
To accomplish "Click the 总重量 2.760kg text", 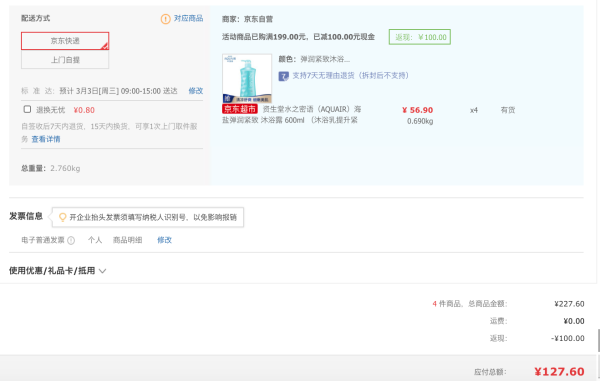I will (51, 168).
